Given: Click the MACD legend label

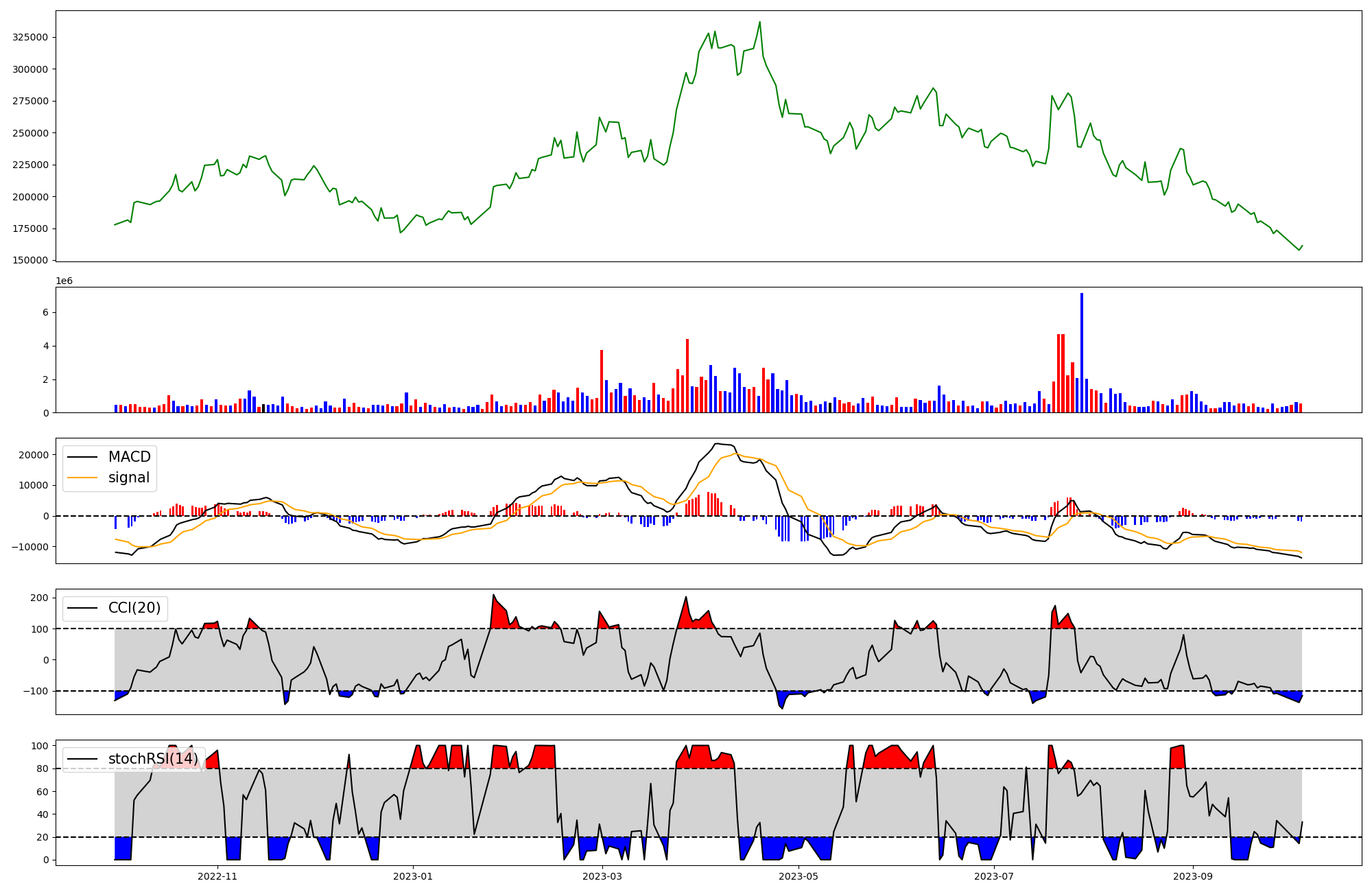Looking at the screenshot, I should [129, 457].
